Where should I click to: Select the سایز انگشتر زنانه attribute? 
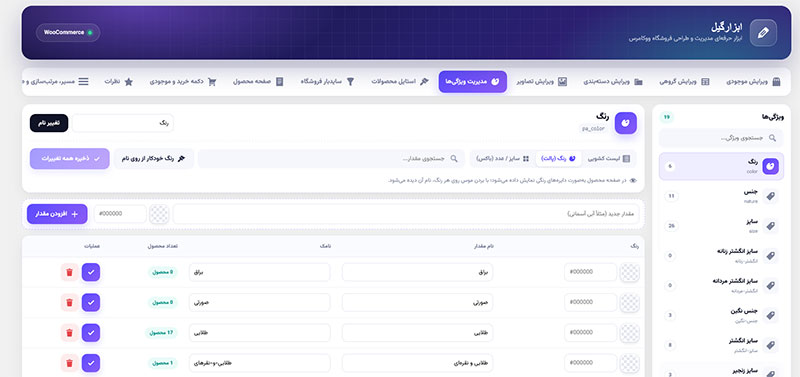[721, 255]
